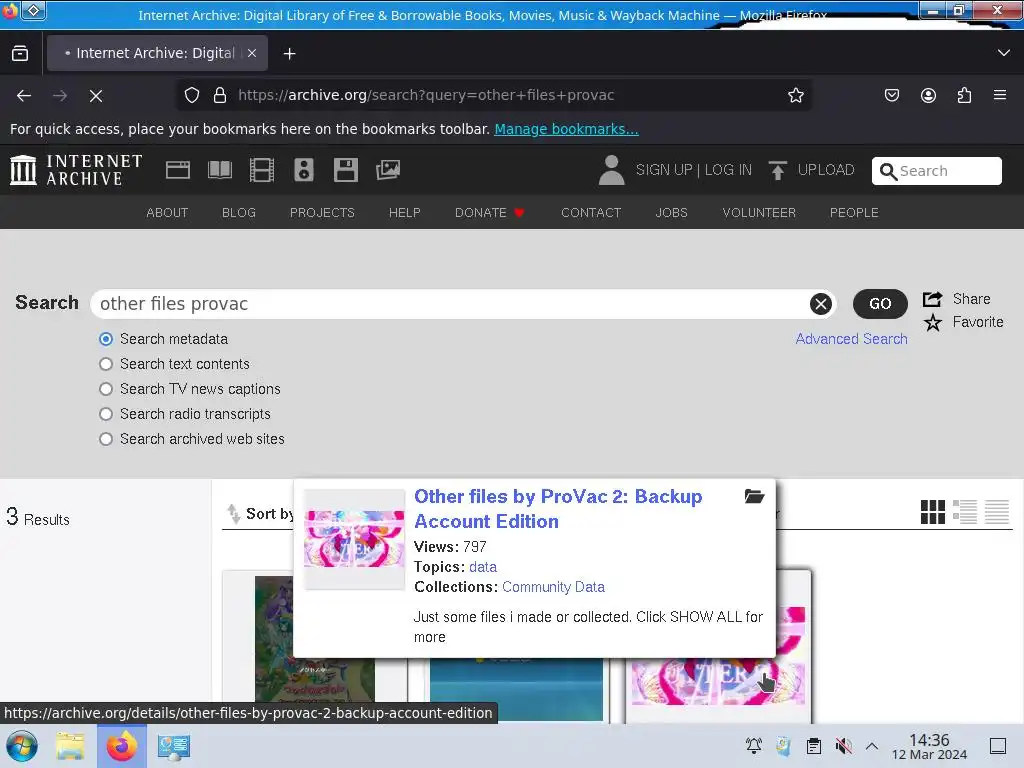Open PEOPLE menu item

[854, 213]
